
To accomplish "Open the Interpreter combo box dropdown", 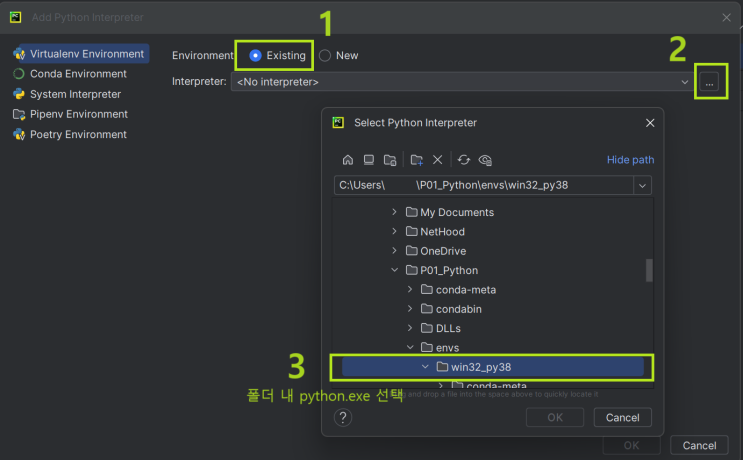I will point(684,82).
